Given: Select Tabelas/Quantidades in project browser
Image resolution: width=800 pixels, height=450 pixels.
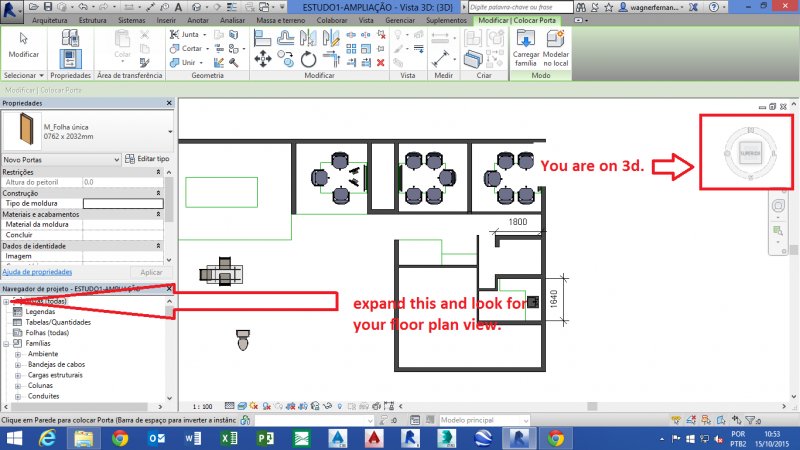Looking at the screenshot, I should 58,322.
